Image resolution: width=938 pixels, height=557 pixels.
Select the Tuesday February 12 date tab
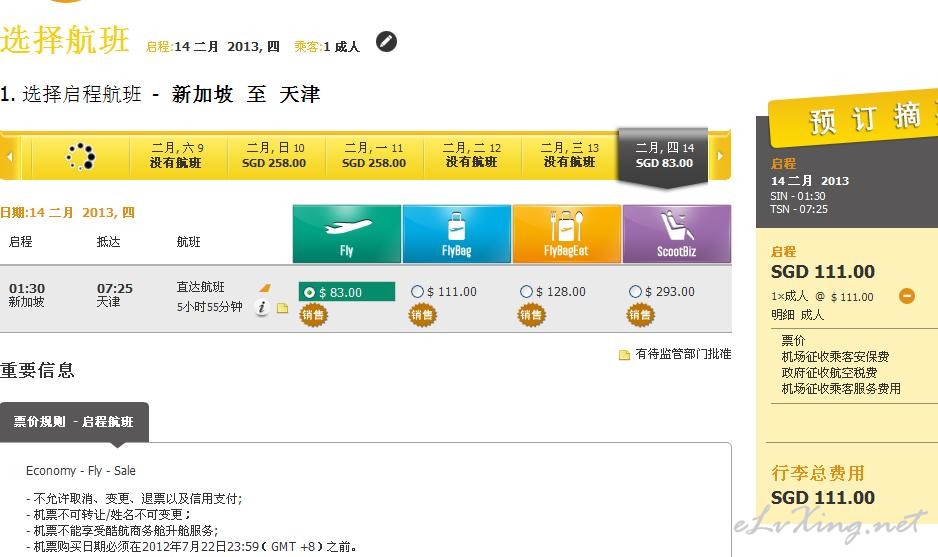(x=471, y=156)
